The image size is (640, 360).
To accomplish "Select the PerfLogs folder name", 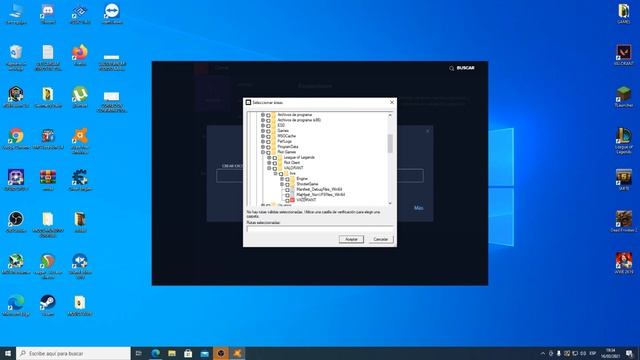I will [x=284, y=141].
